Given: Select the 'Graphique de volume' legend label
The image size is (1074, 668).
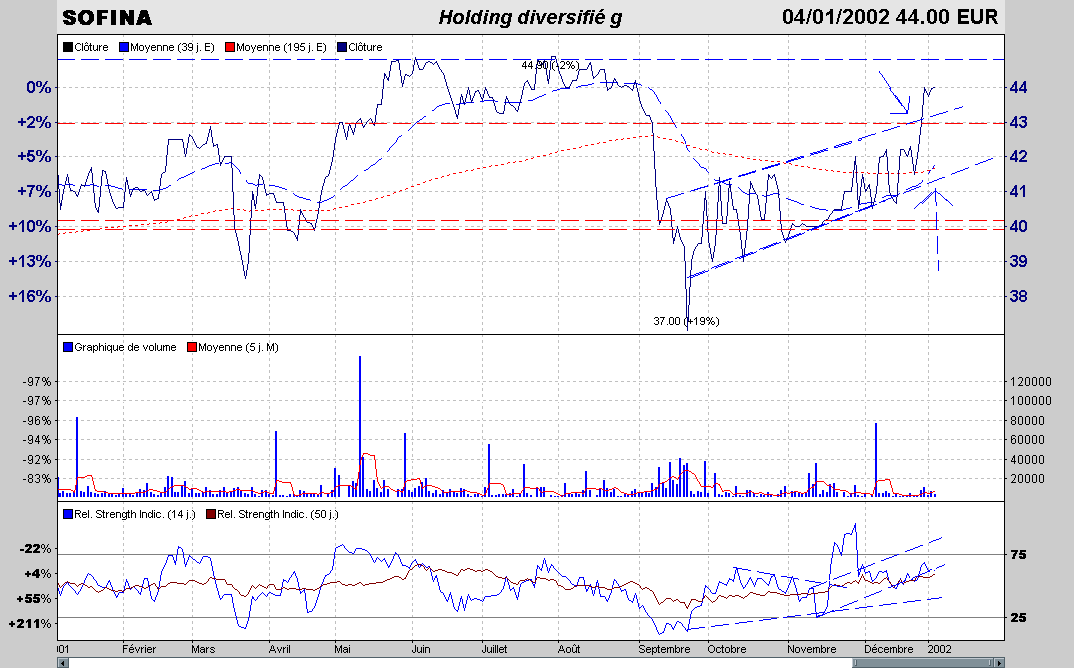Looking at the screenshot, I should [x=125, y=347].
